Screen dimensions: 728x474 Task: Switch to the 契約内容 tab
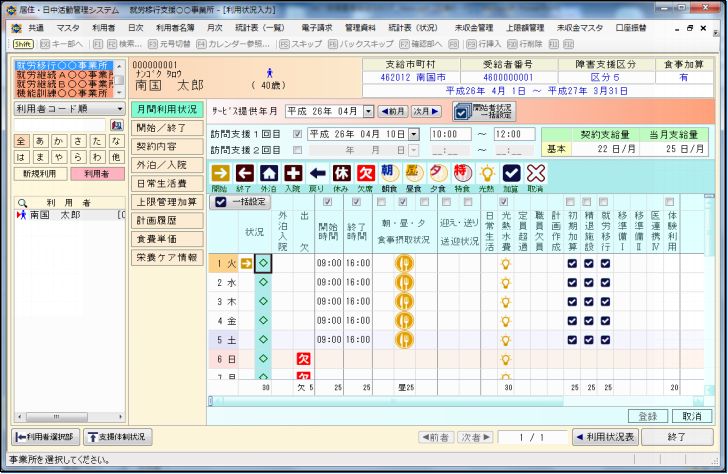pyautogui.click(x=166, y=146)
